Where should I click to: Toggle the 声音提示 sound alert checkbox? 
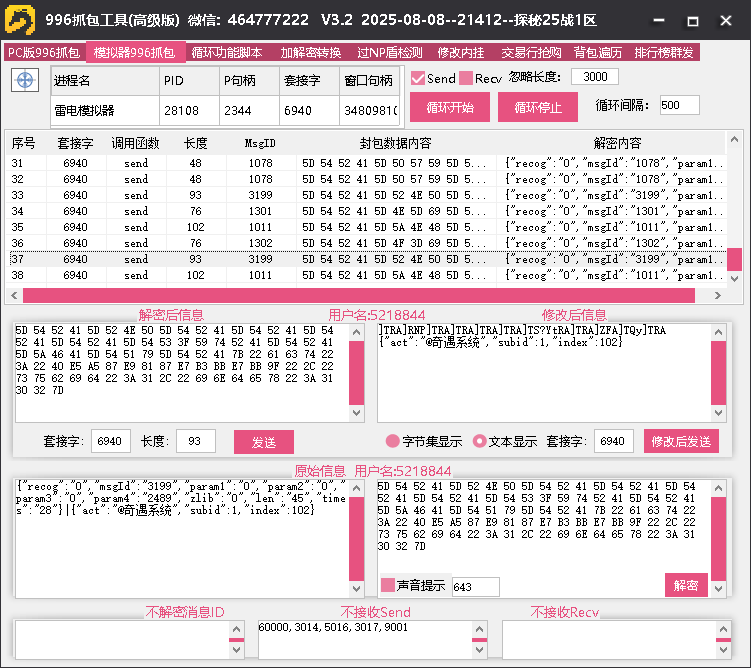388,586
